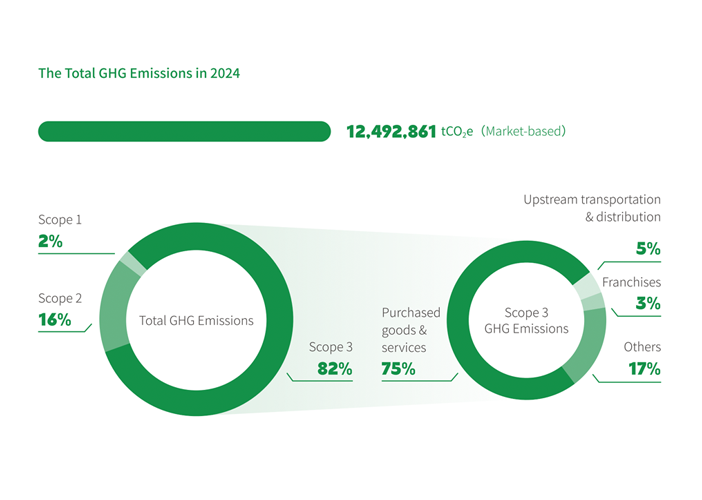Click the 17% Others value
The image size is (702, 500).
[645, 369]
